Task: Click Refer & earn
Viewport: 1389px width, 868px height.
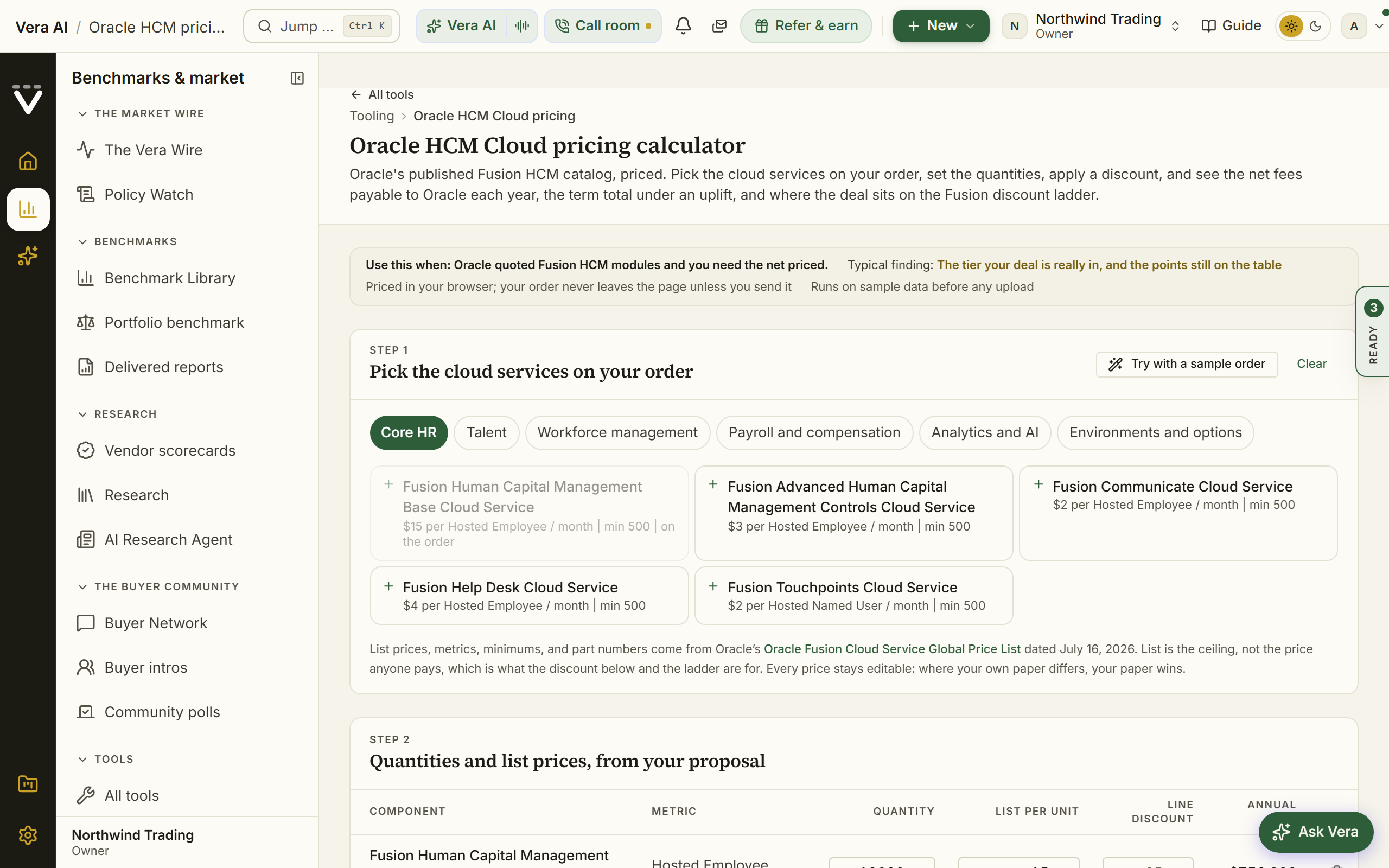Action: tap(806, 26)
